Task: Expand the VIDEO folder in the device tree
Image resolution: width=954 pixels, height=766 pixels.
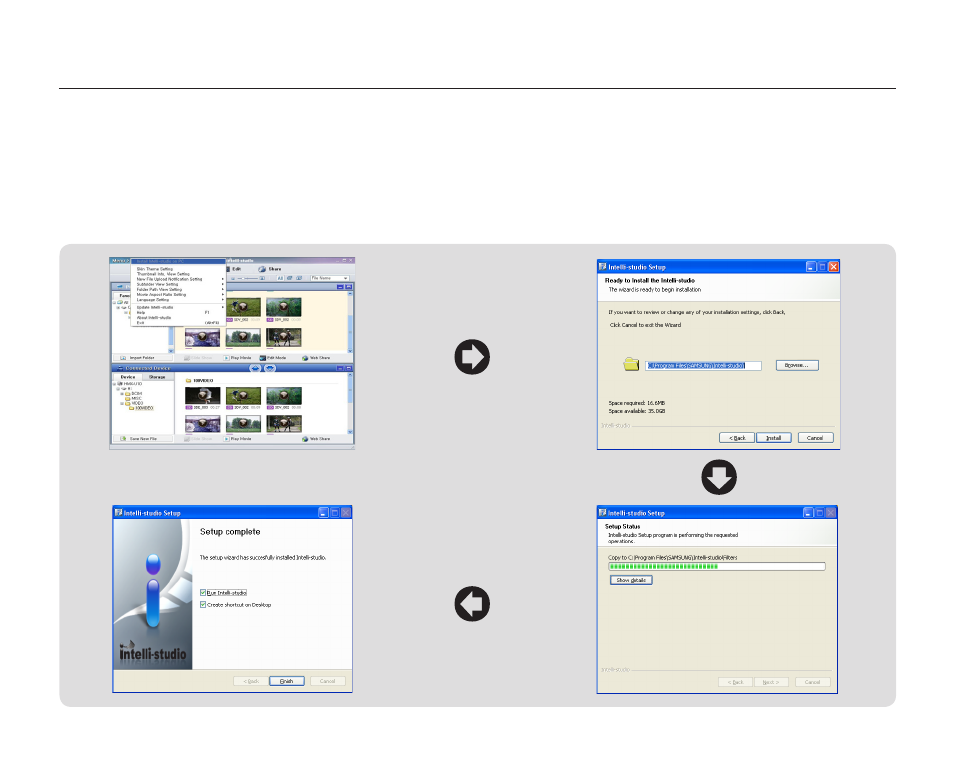Action: [122, 403]
